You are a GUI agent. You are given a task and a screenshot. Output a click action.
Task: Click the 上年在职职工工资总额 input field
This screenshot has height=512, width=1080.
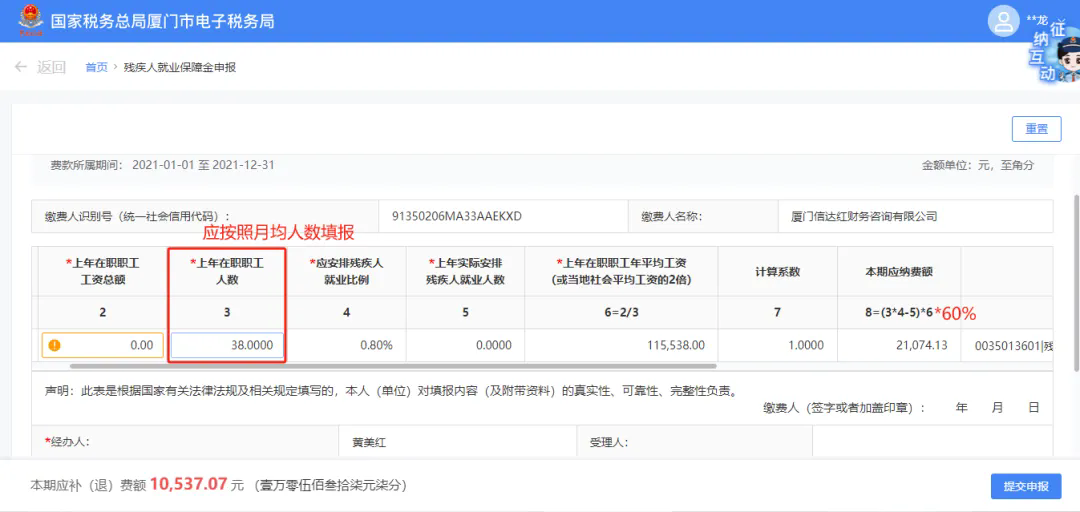click(103, 345)
